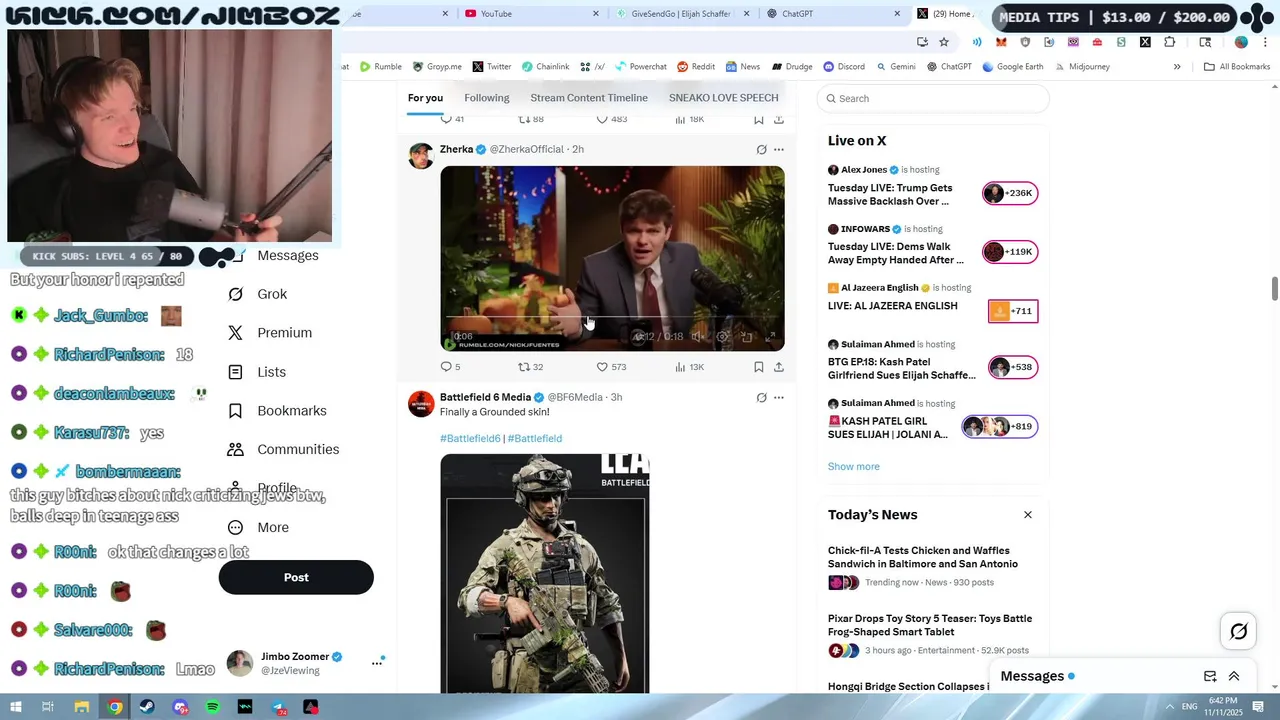This screenshot has height=720, width=1280.
Task: Compose a new message in Messages drawer
Action: coord(1210,676)
